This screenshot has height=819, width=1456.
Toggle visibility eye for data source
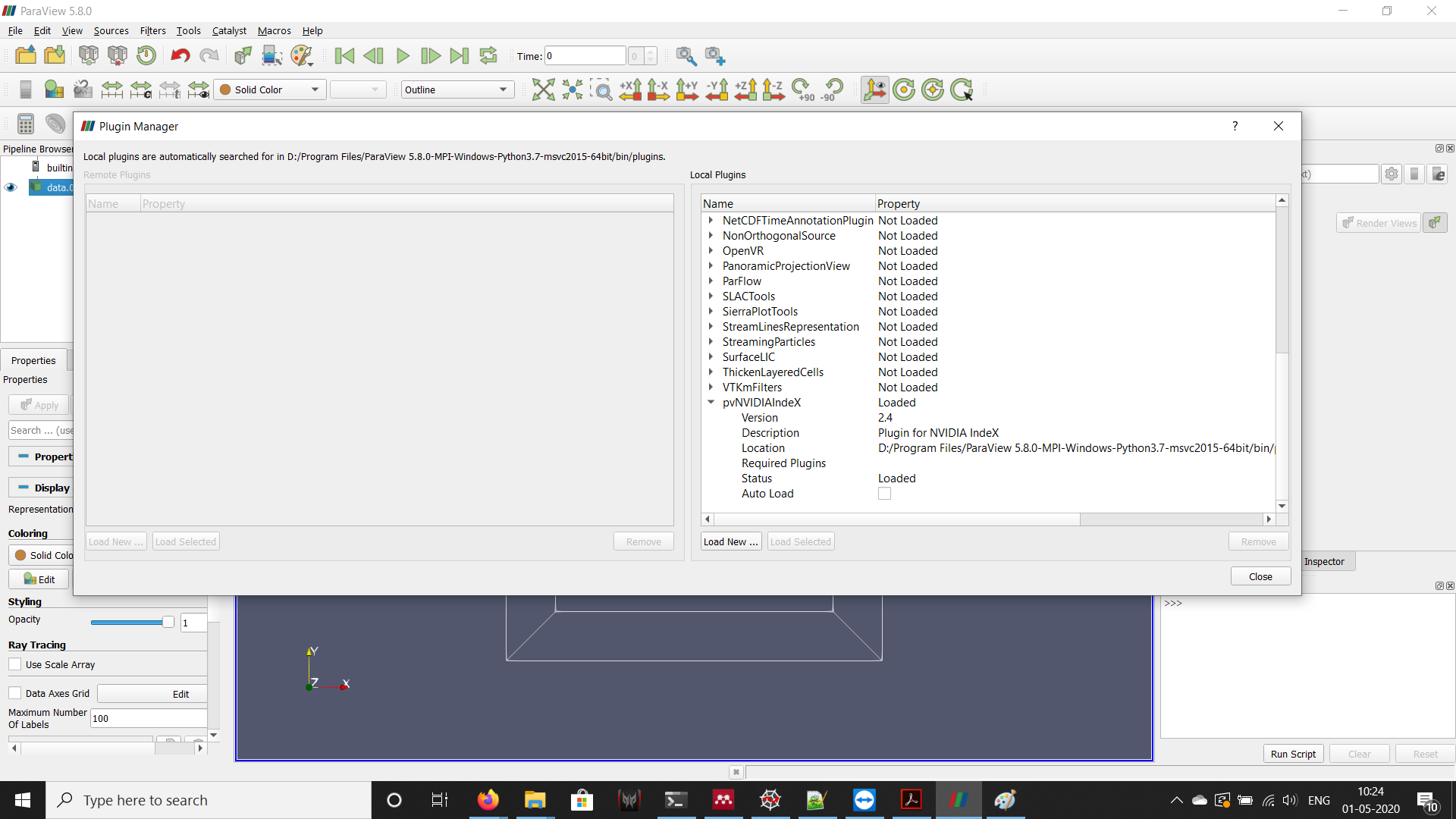tap(11, 187)
